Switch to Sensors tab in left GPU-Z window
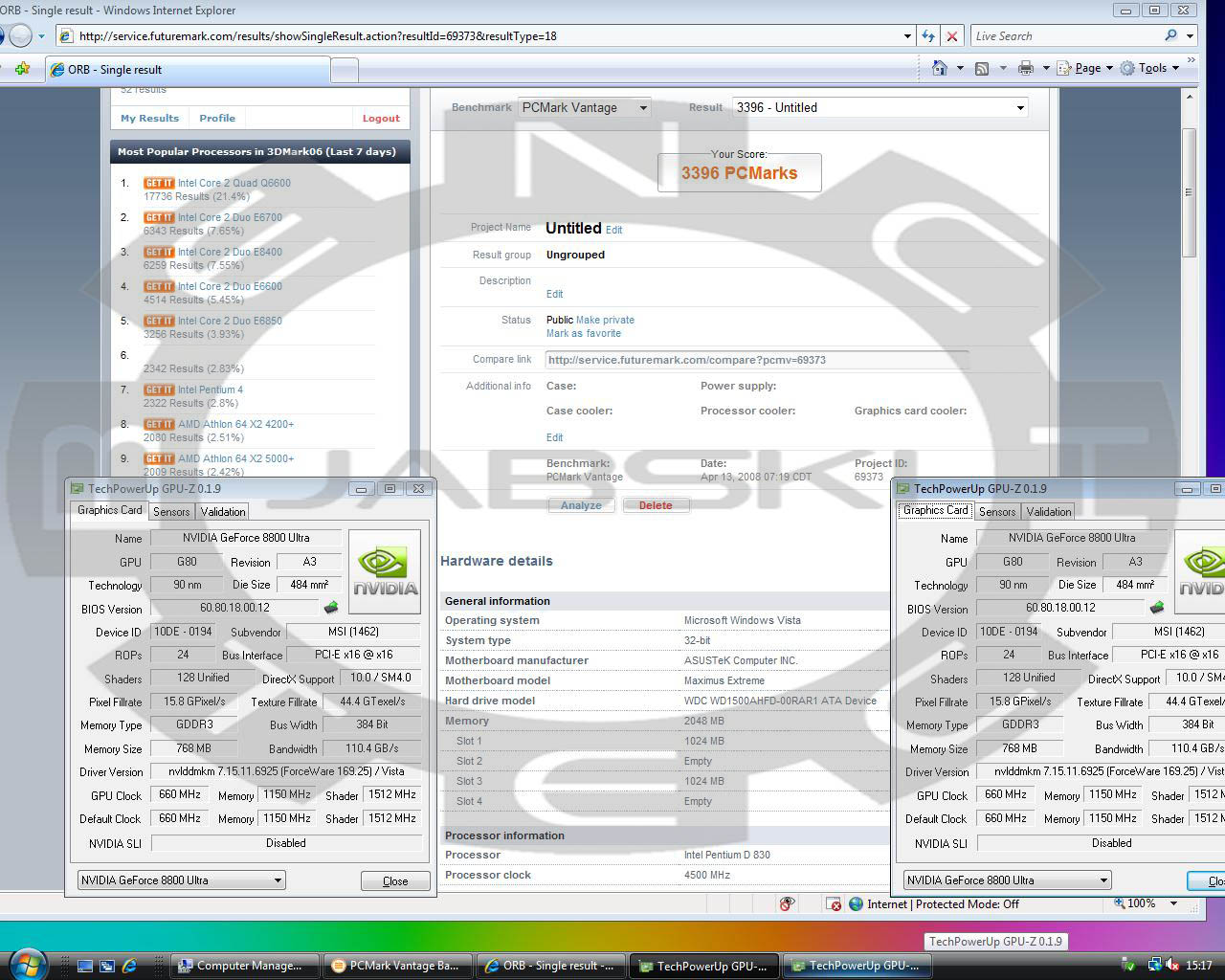The width and height of the screenshot is (1225, 980). click(x=172, y=511)
